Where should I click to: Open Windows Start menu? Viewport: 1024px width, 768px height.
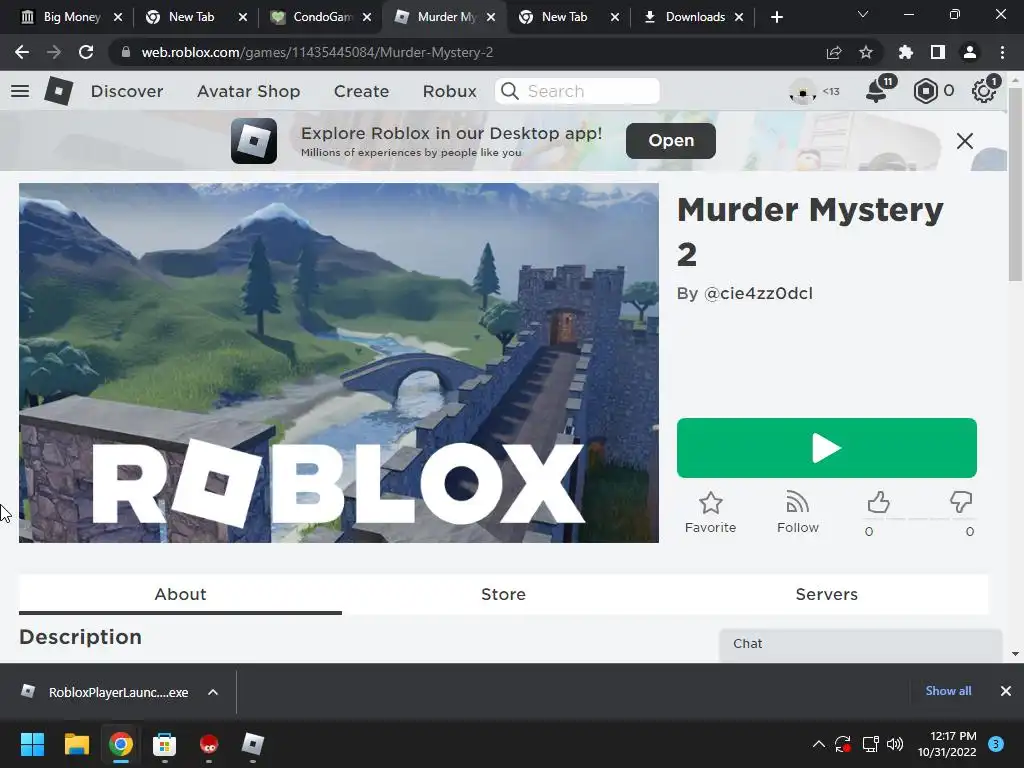tap(32, 744)
